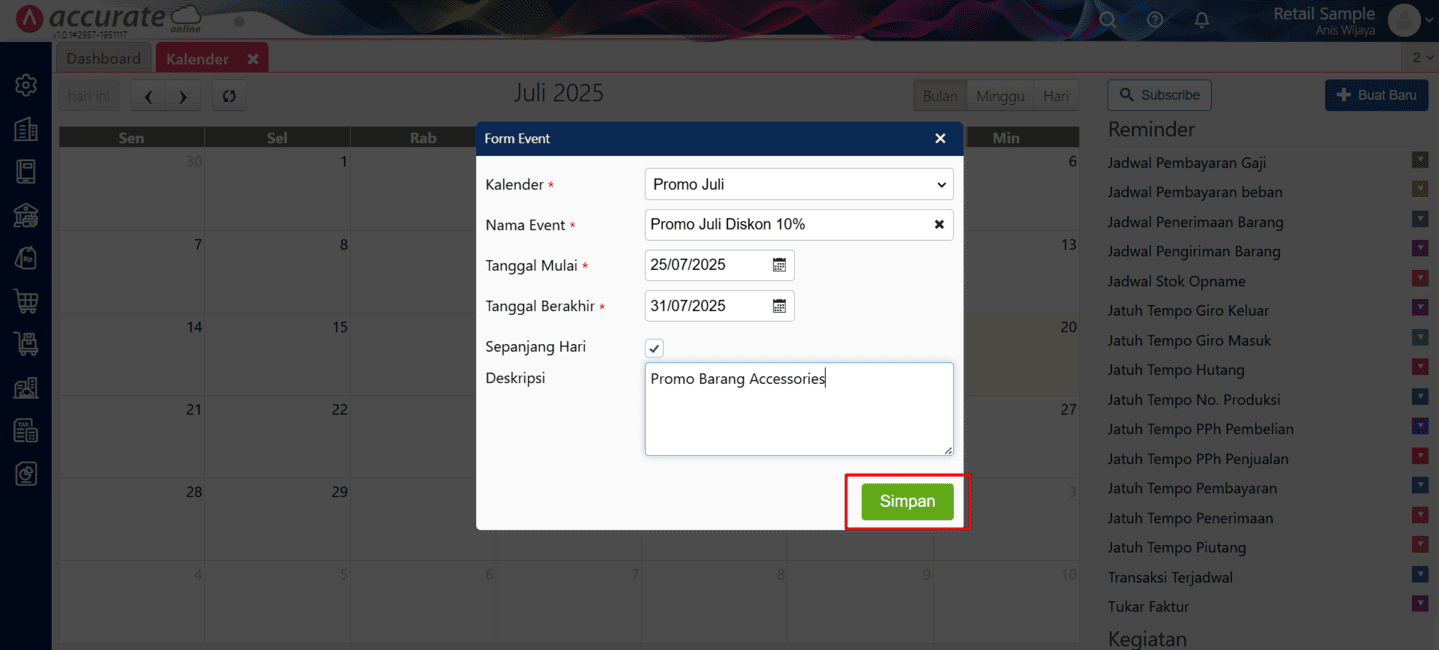Switch to the Dashboard tab
The height and width of the screenshot is (650, 1439).
[102, 57]
